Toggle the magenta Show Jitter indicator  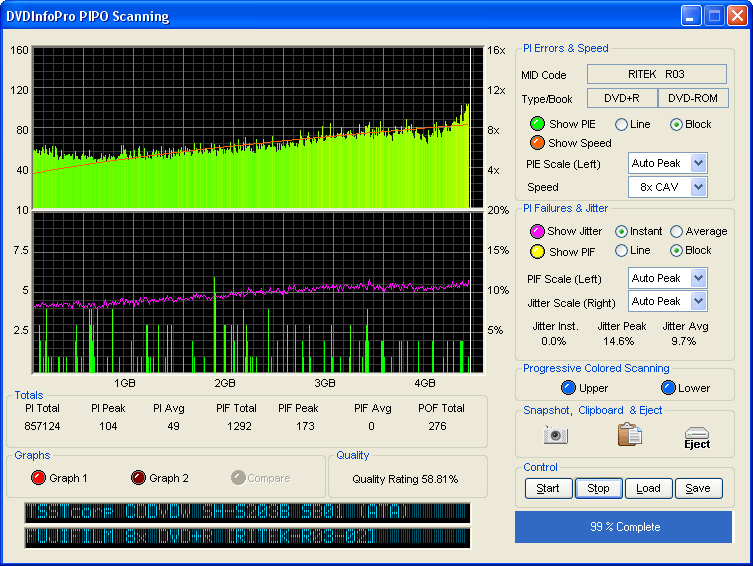pyautogui.click(x=537, y=231)
